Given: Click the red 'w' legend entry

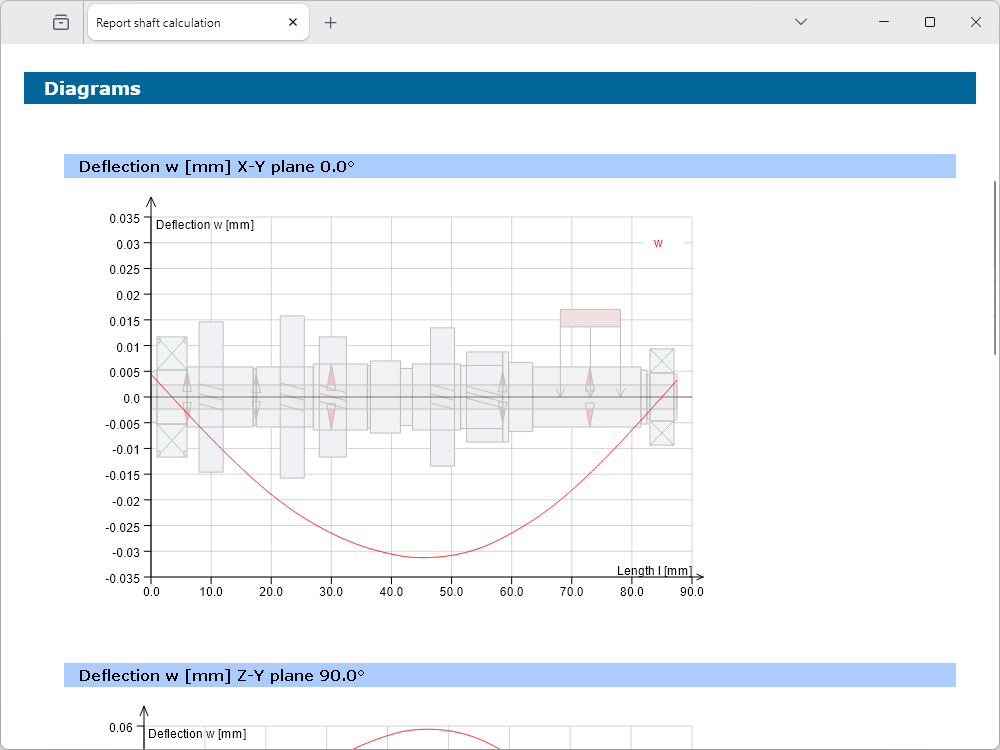Looking at the screenshot, I should pyautogui.click(x=658, y=243).
